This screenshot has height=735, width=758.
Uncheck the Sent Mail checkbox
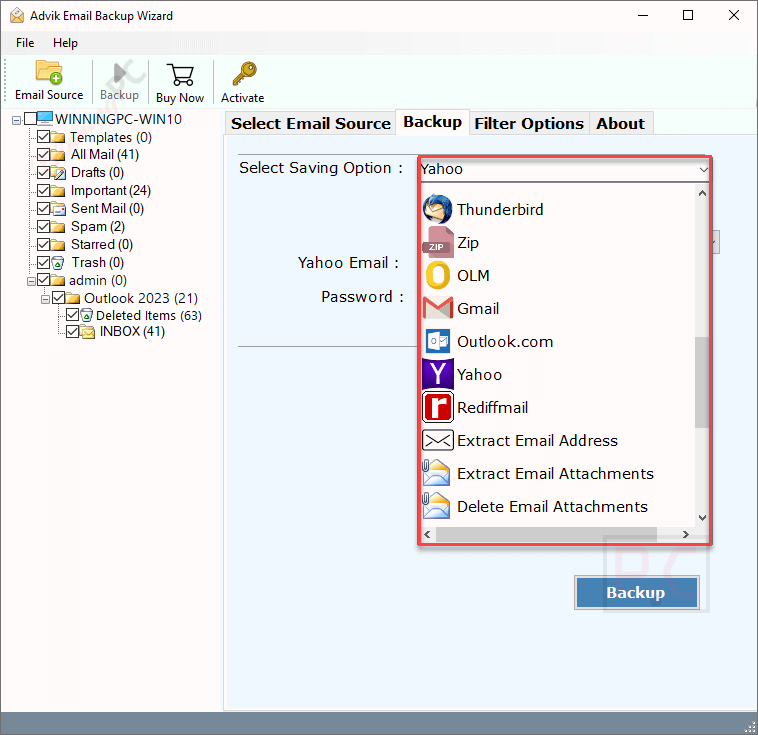tap(44, 208)
